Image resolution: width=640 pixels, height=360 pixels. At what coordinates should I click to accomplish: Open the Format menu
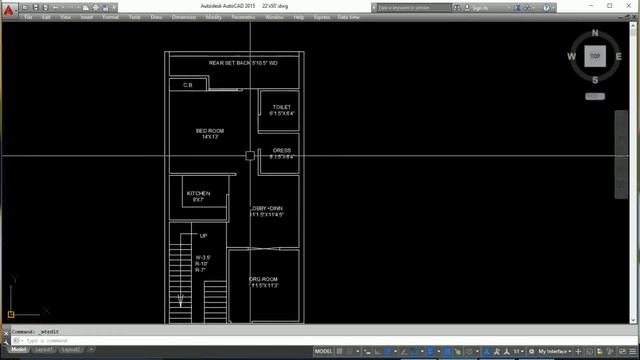click(111, 17)
